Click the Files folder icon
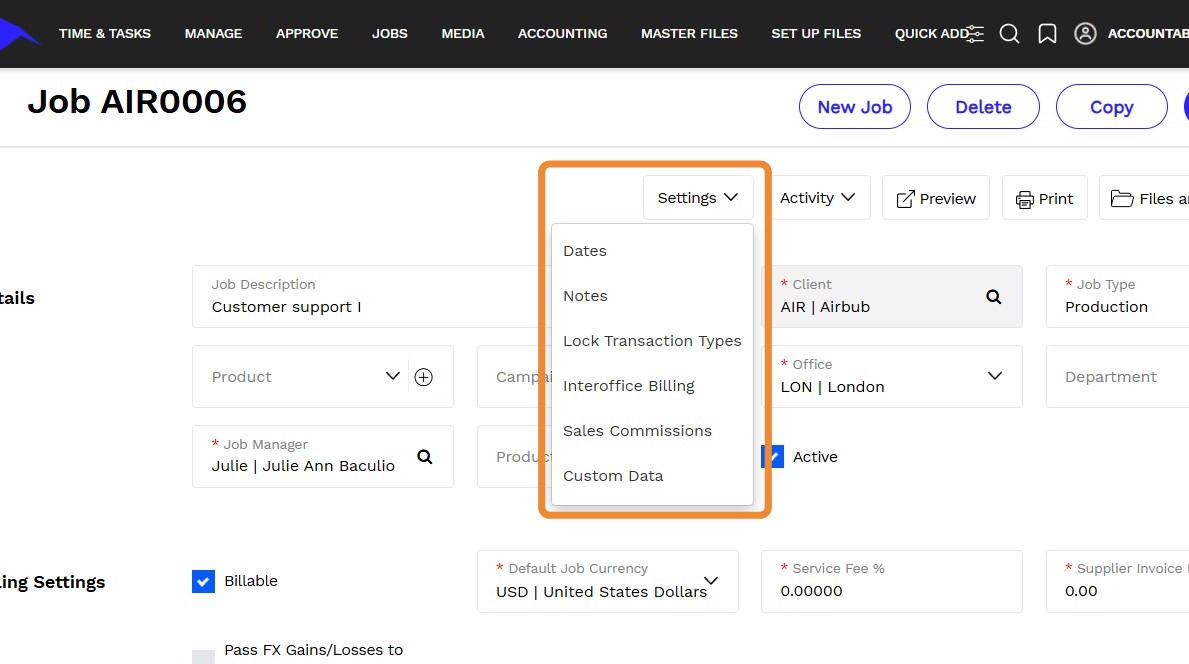 click(x=1122, y=199)
